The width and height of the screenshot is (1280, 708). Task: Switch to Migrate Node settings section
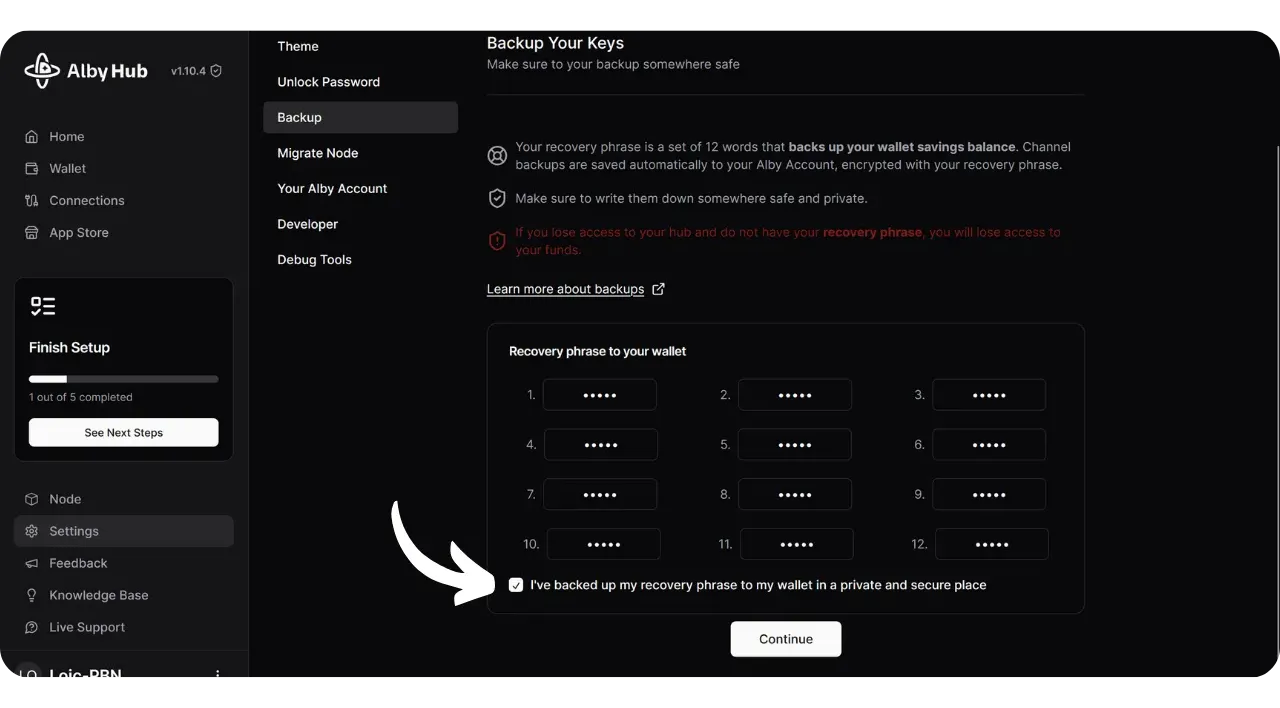317,153
